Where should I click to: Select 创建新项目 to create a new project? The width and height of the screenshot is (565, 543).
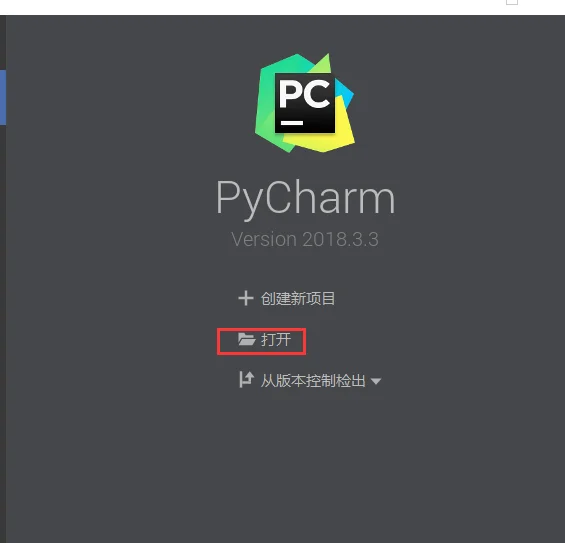point(298,298)
